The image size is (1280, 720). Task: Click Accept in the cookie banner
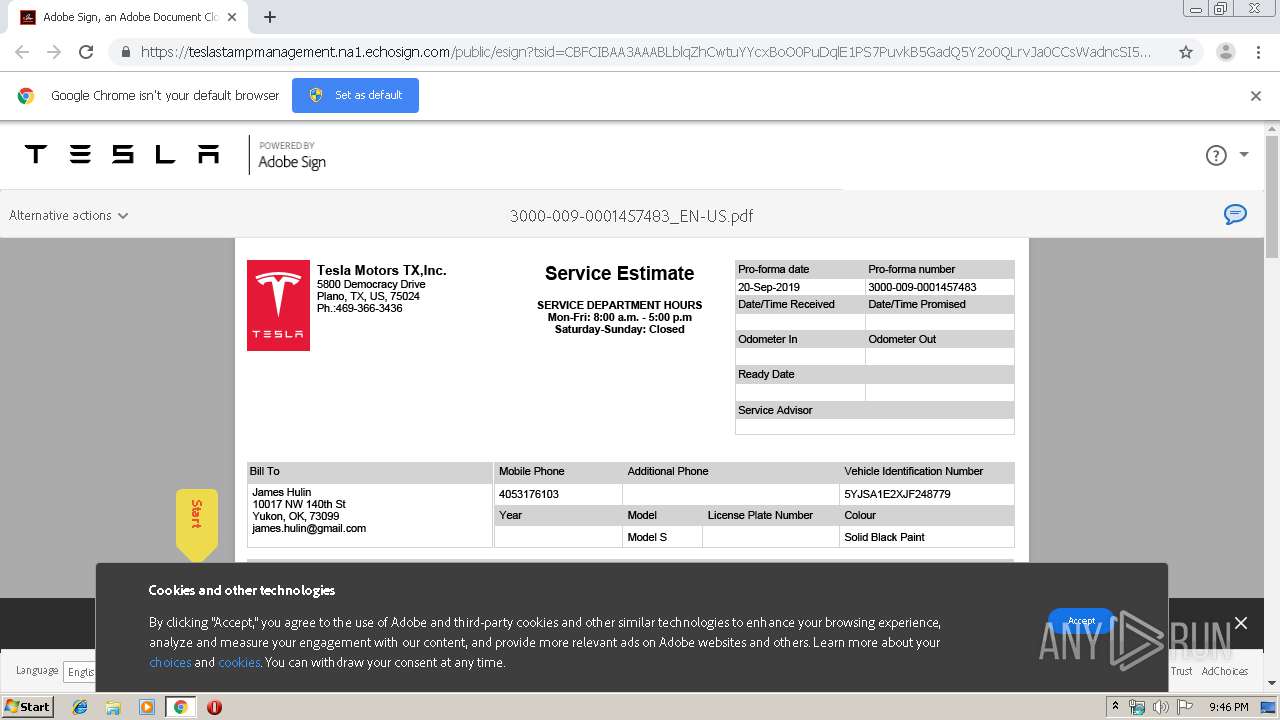(1081, 621)
